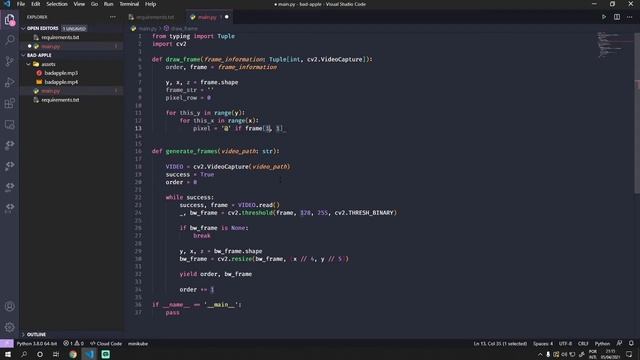Open editor More Actions ellipsis
This screenshot has height=360, width=640.
[x=630, y=17]
